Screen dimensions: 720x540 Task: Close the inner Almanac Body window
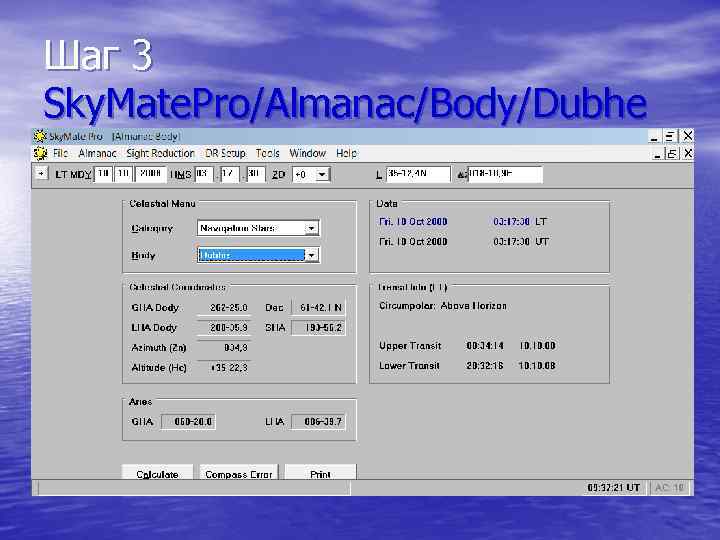(687, 153)
